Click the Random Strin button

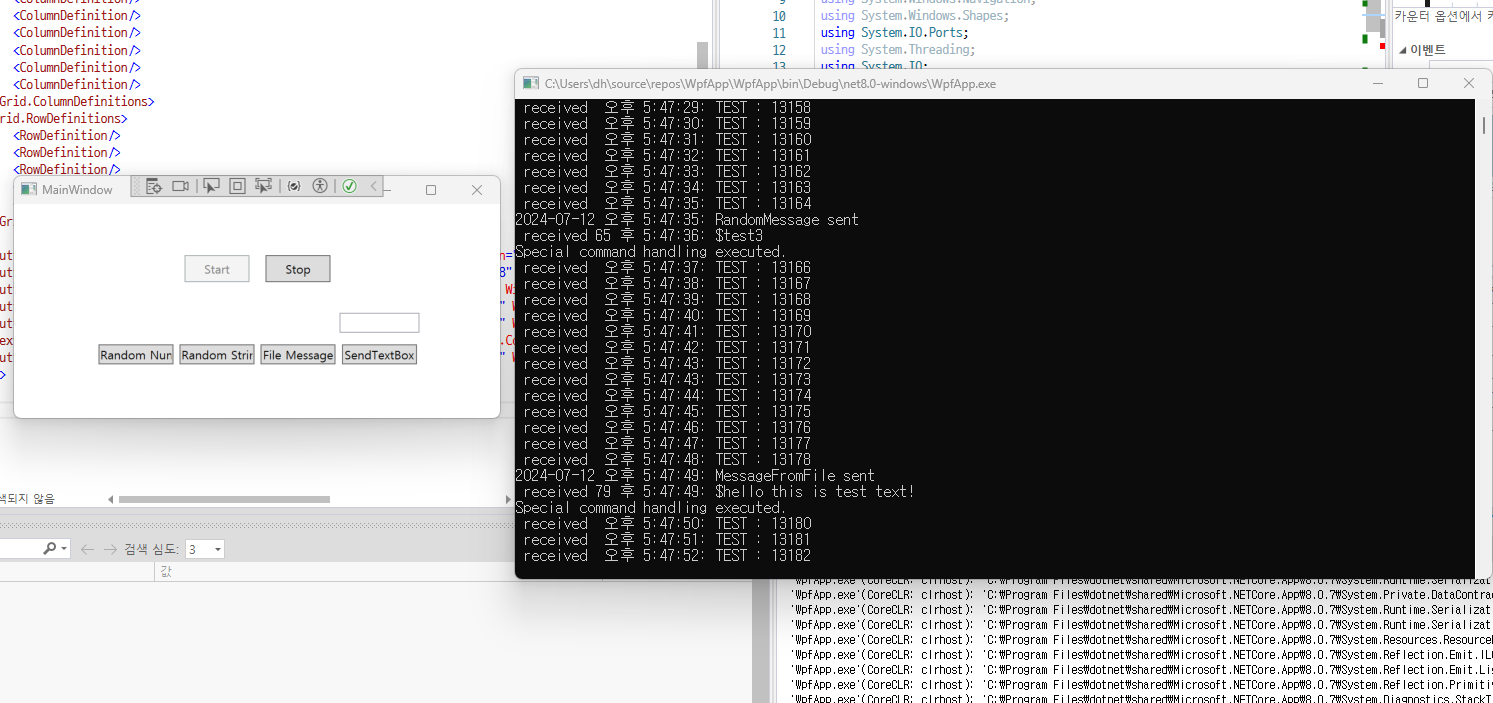217,355
